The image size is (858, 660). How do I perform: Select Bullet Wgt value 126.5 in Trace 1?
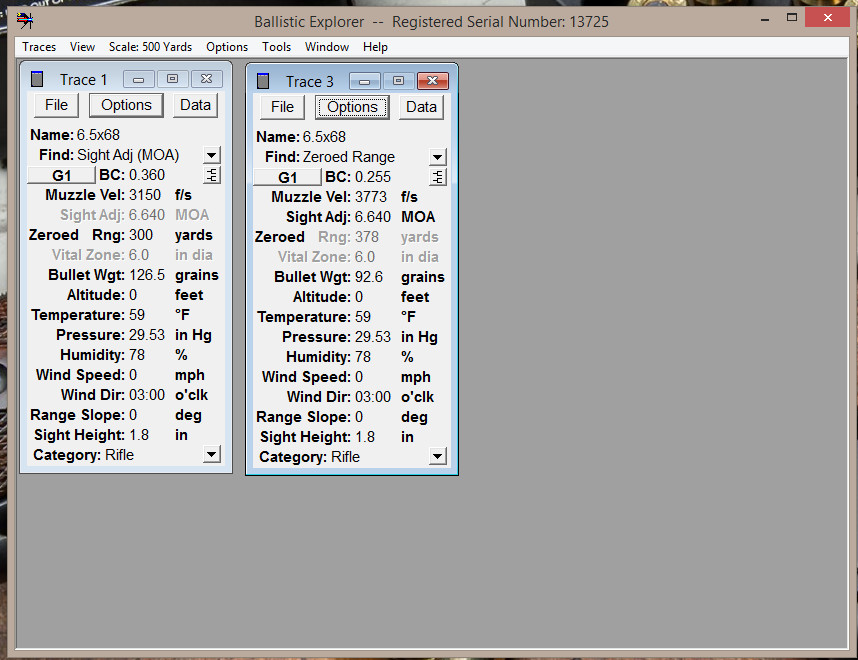coord(147,275)
